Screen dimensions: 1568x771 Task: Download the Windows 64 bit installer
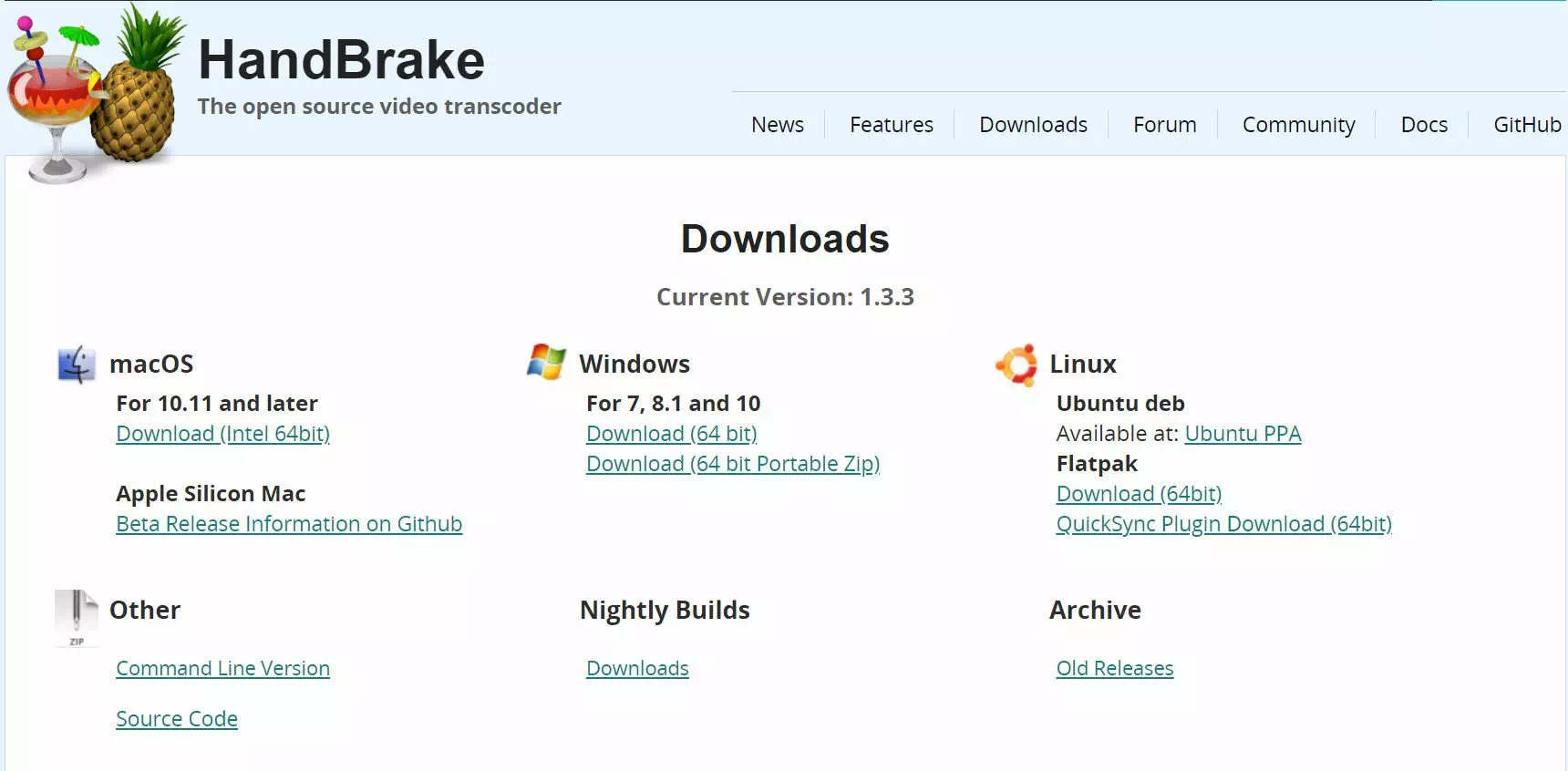[x=672, y=434]
